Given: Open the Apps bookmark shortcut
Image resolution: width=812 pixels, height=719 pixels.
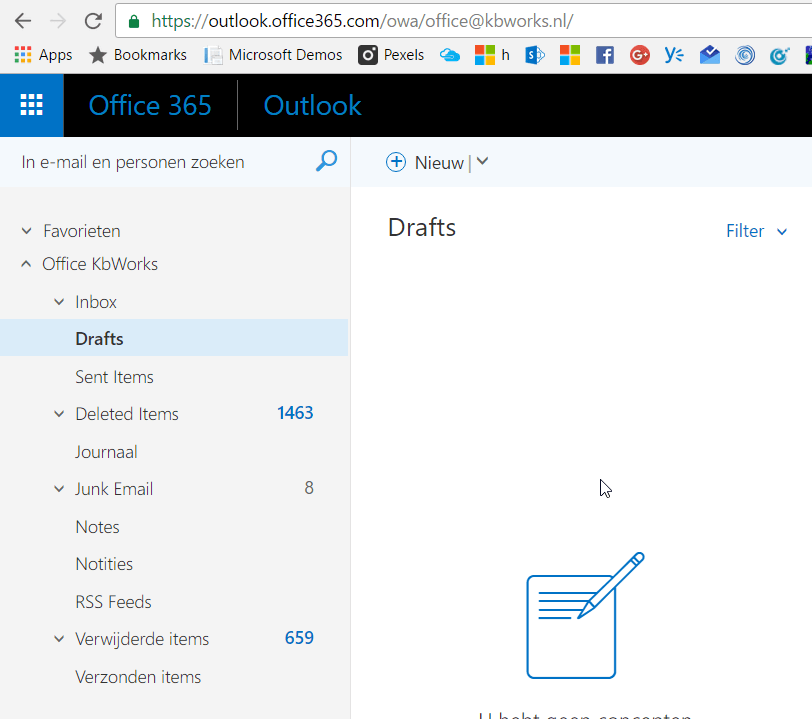Looking at the screenshot, I should click(x=43, y=54).
